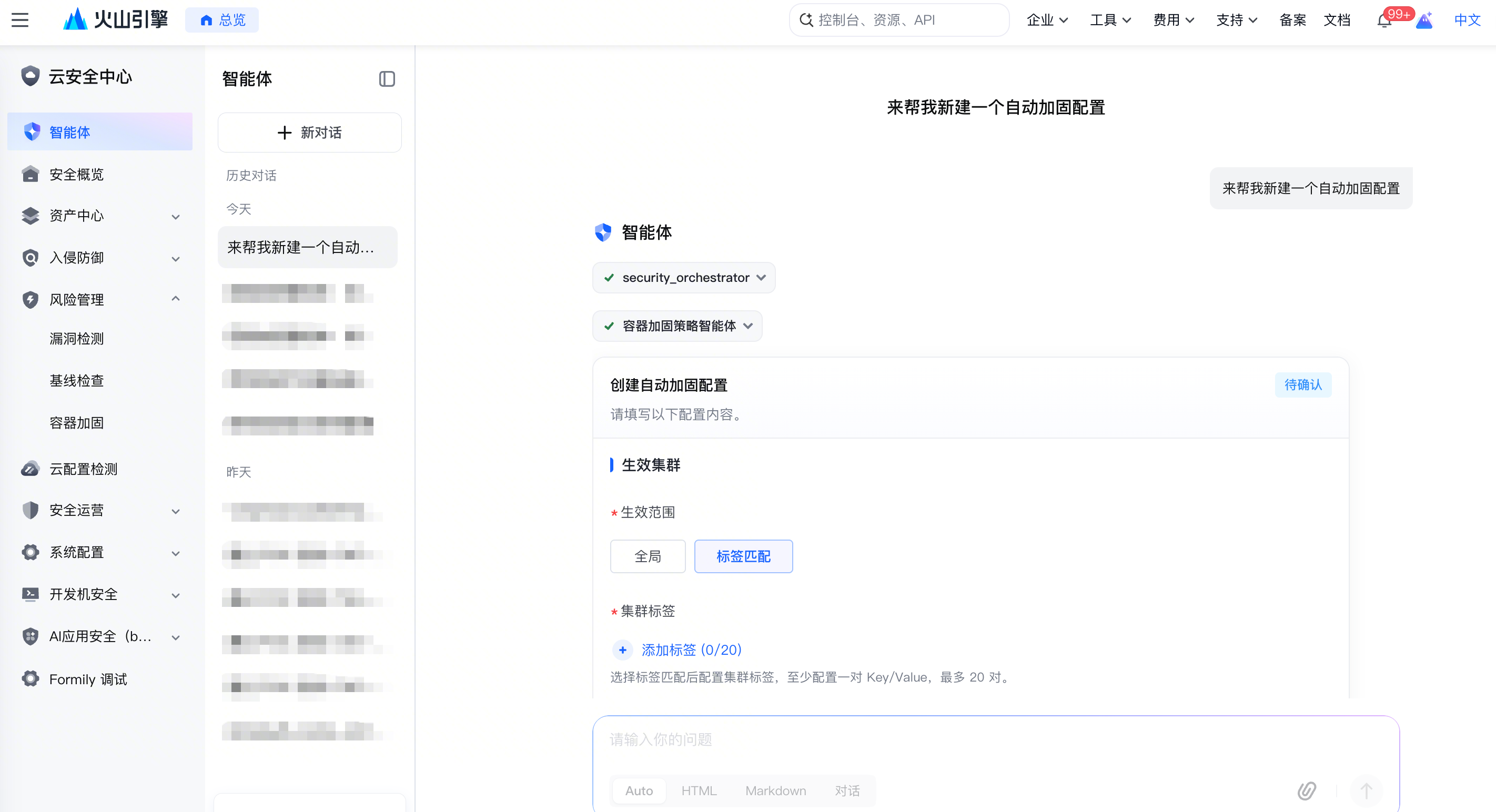
Task: Click the 开发机安全 terminal icon
Action: [x=30, y=594]
